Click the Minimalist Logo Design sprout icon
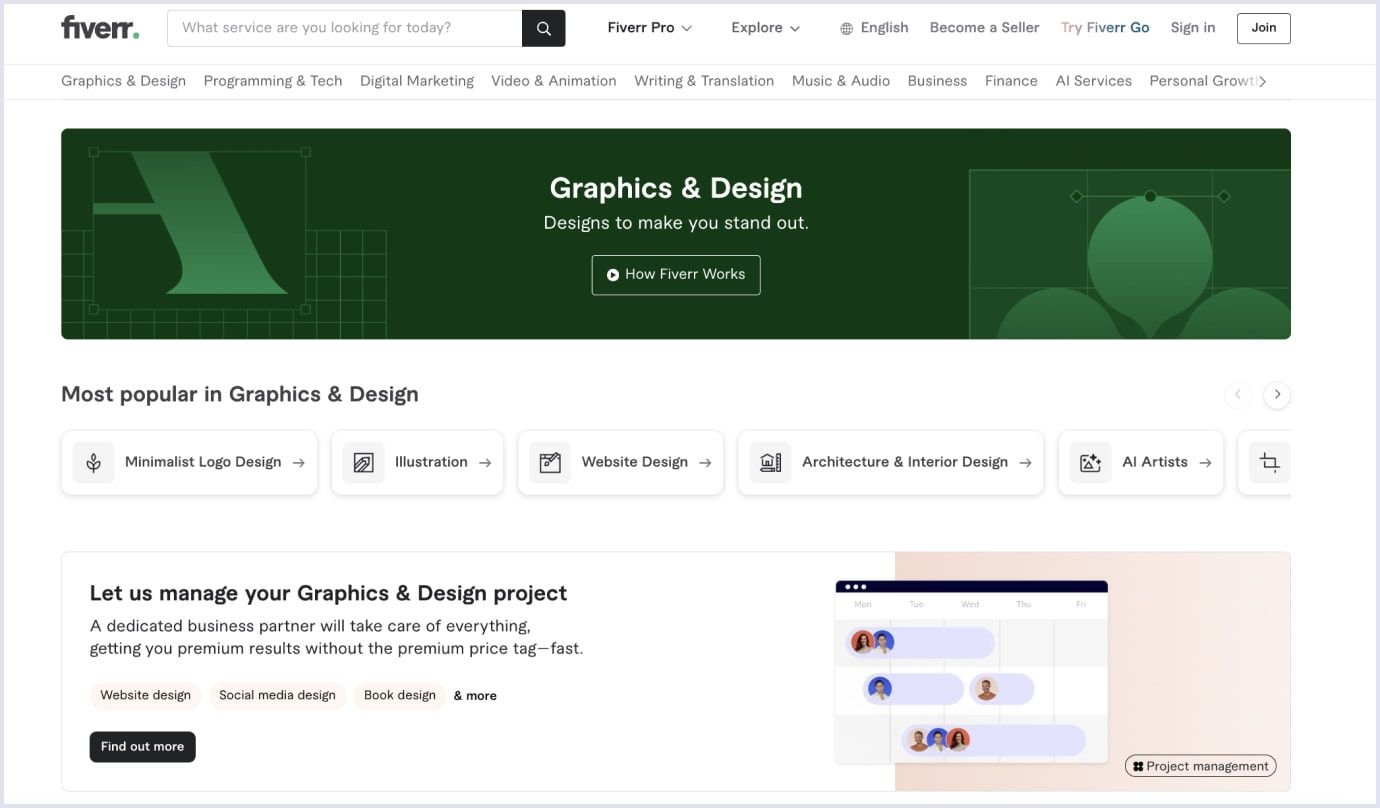The width and height of the screenshot is (1380, 808). click(x=94, y=463)
